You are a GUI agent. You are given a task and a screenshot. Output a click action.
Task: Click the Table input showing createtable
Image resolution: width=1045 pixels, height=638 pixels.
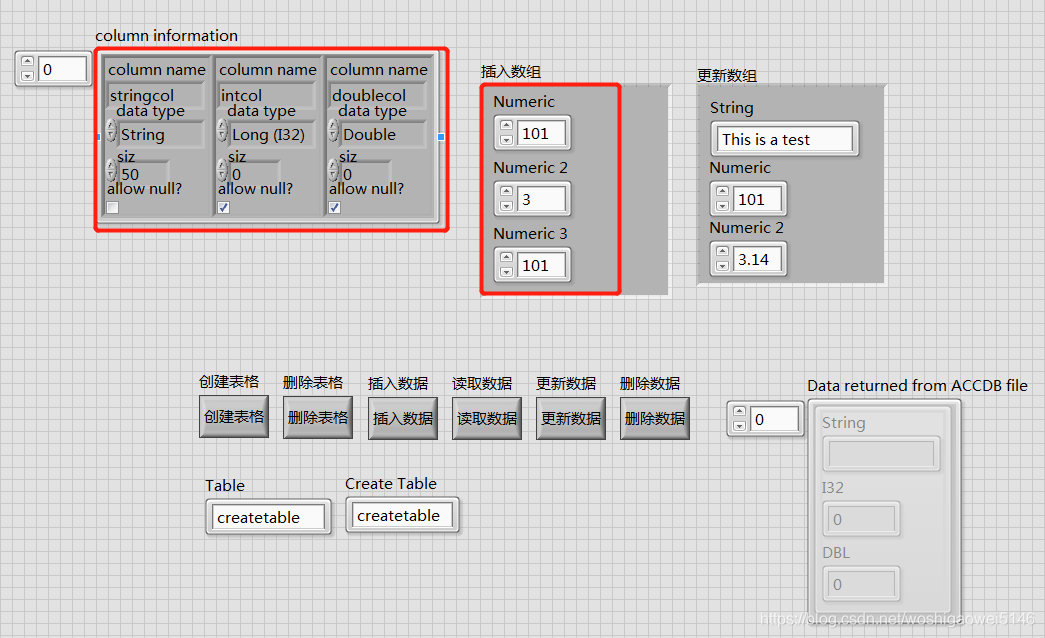click(268, 517)
